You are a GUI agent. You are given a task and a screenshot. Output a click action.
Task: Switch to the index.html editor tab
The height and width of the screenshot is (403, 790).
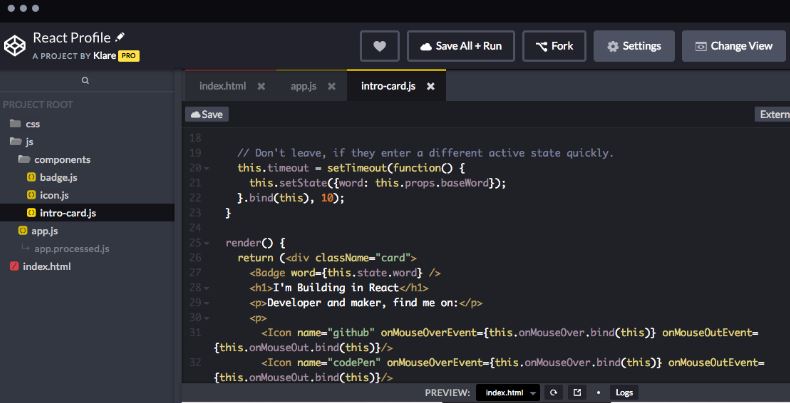[x=223, y=86]
